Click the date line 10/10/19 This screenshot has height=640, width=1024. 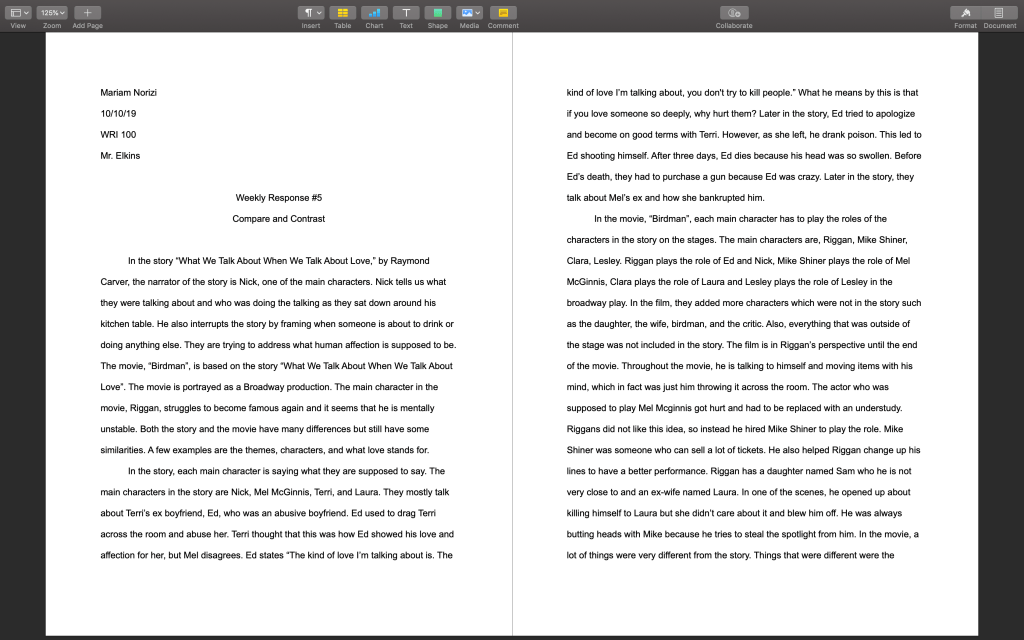coord(118,114)
